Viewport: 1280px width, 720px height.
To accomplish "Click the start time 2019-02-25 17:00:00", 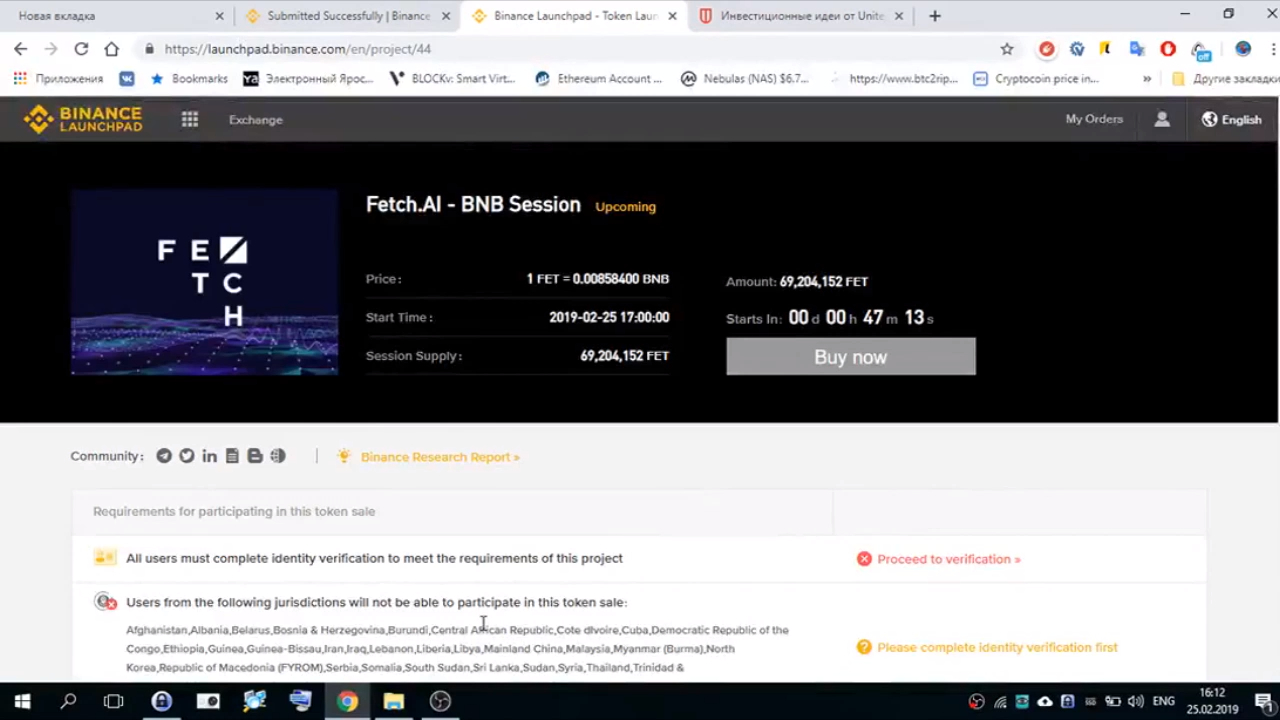I will click(x=609, y=317).
